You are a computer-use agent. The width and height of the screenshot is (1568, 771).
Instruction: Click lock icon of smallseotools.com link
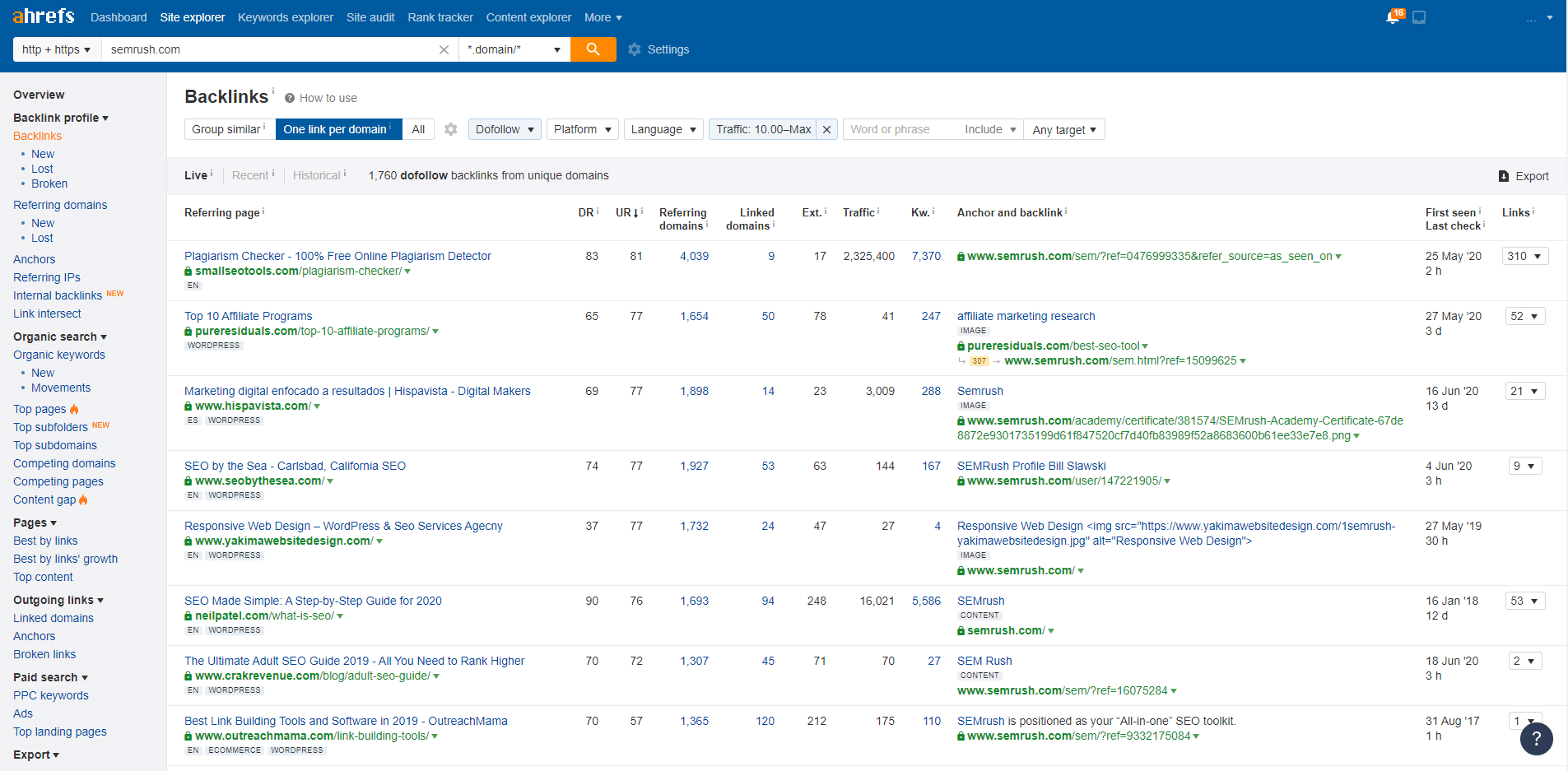point(188,272)
